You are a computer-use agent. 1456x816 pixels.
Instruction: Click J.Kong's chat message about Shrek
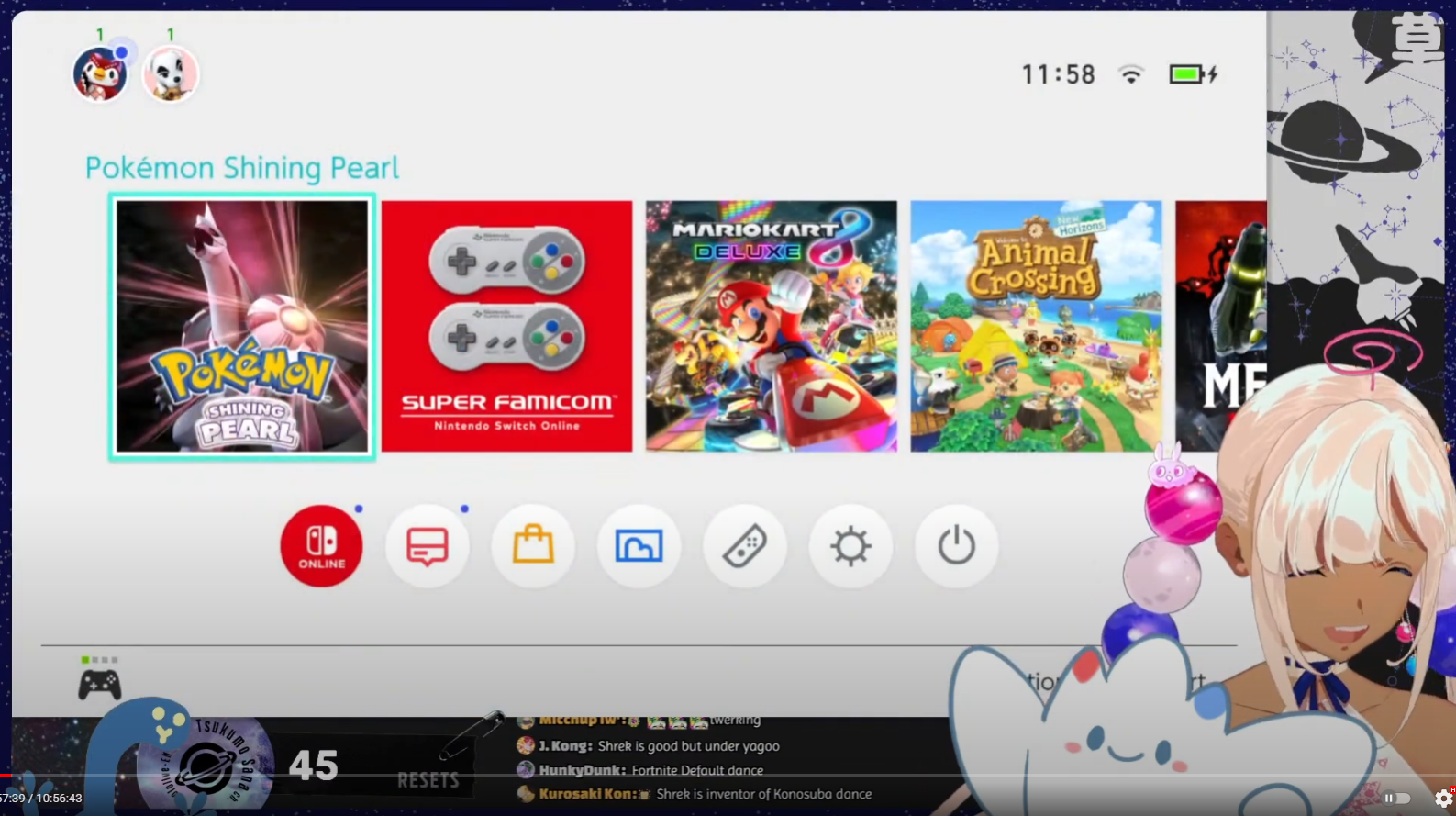(649, 746)
